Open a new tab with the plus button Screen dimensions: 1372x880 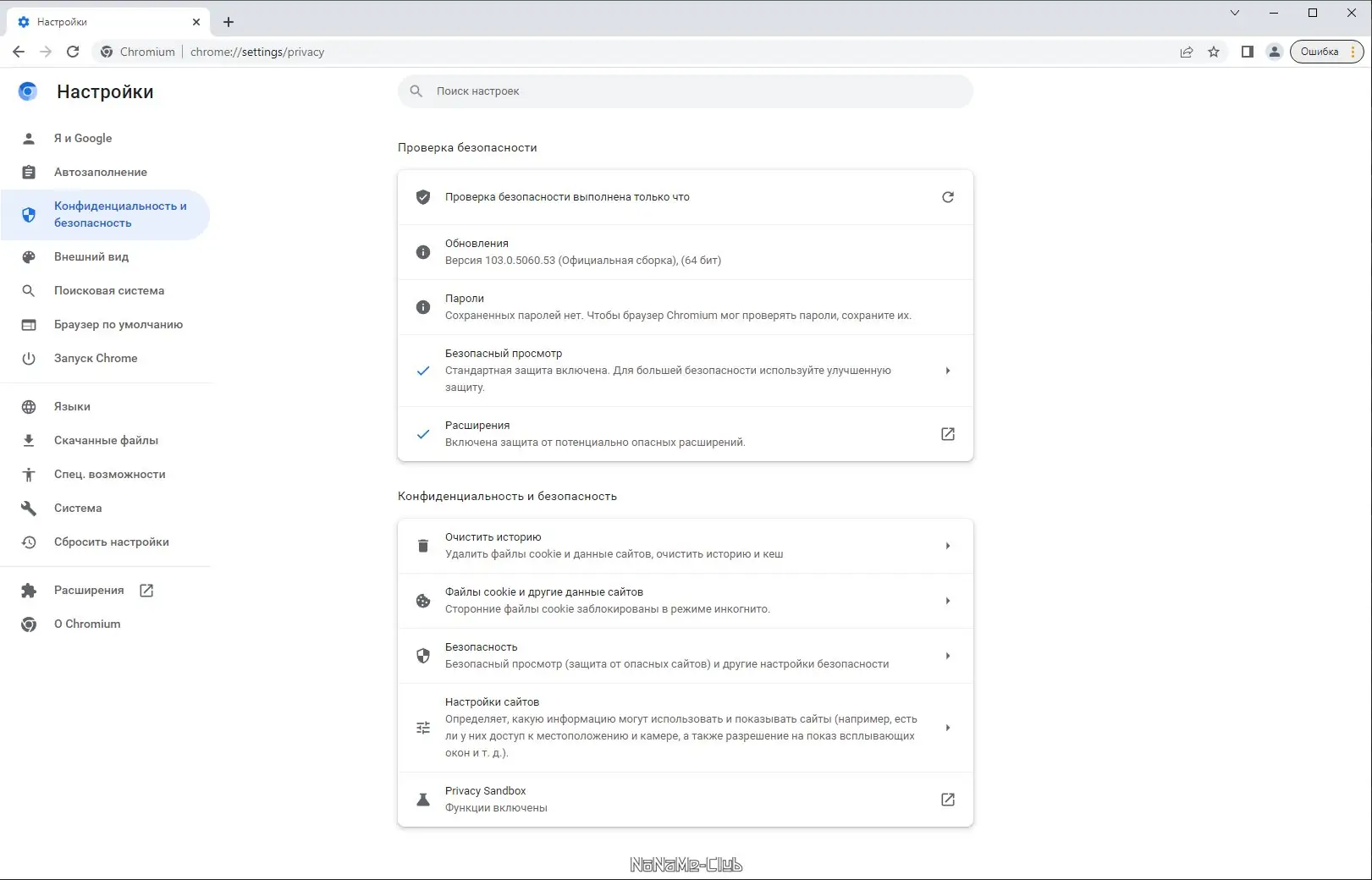click(x=229, y=22)
